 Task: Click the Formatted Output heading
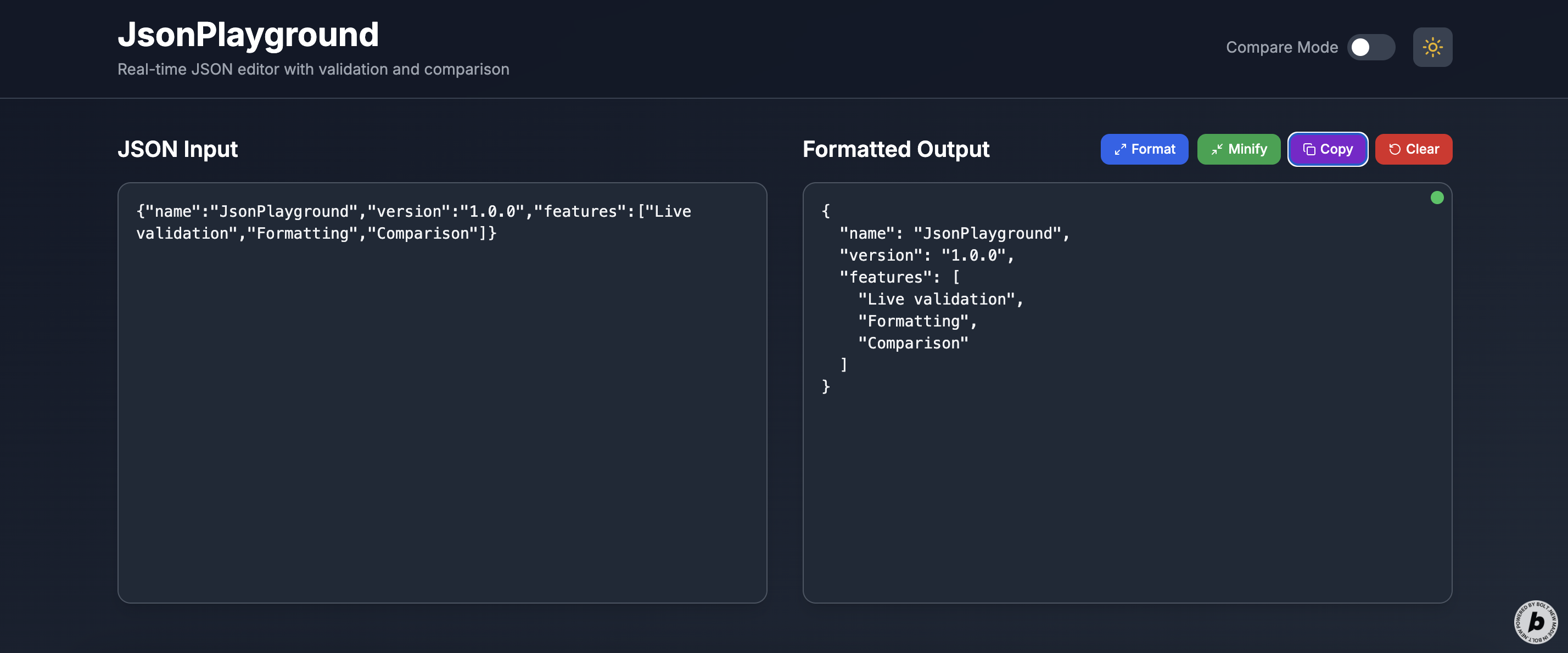tap(895, 149)
